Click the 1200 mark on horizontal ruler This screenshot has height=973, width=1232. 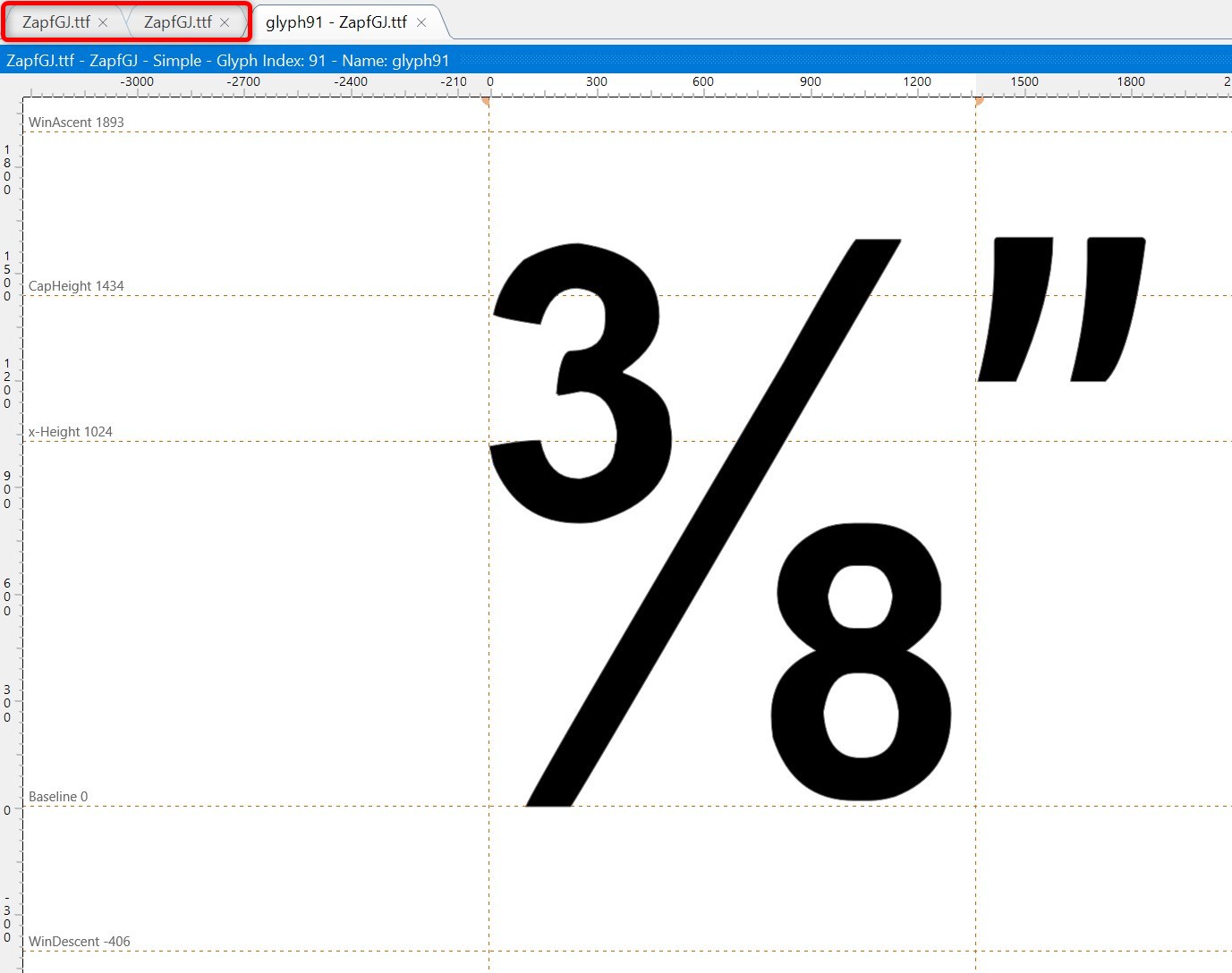pyautogui.click(x=917, y=82)
